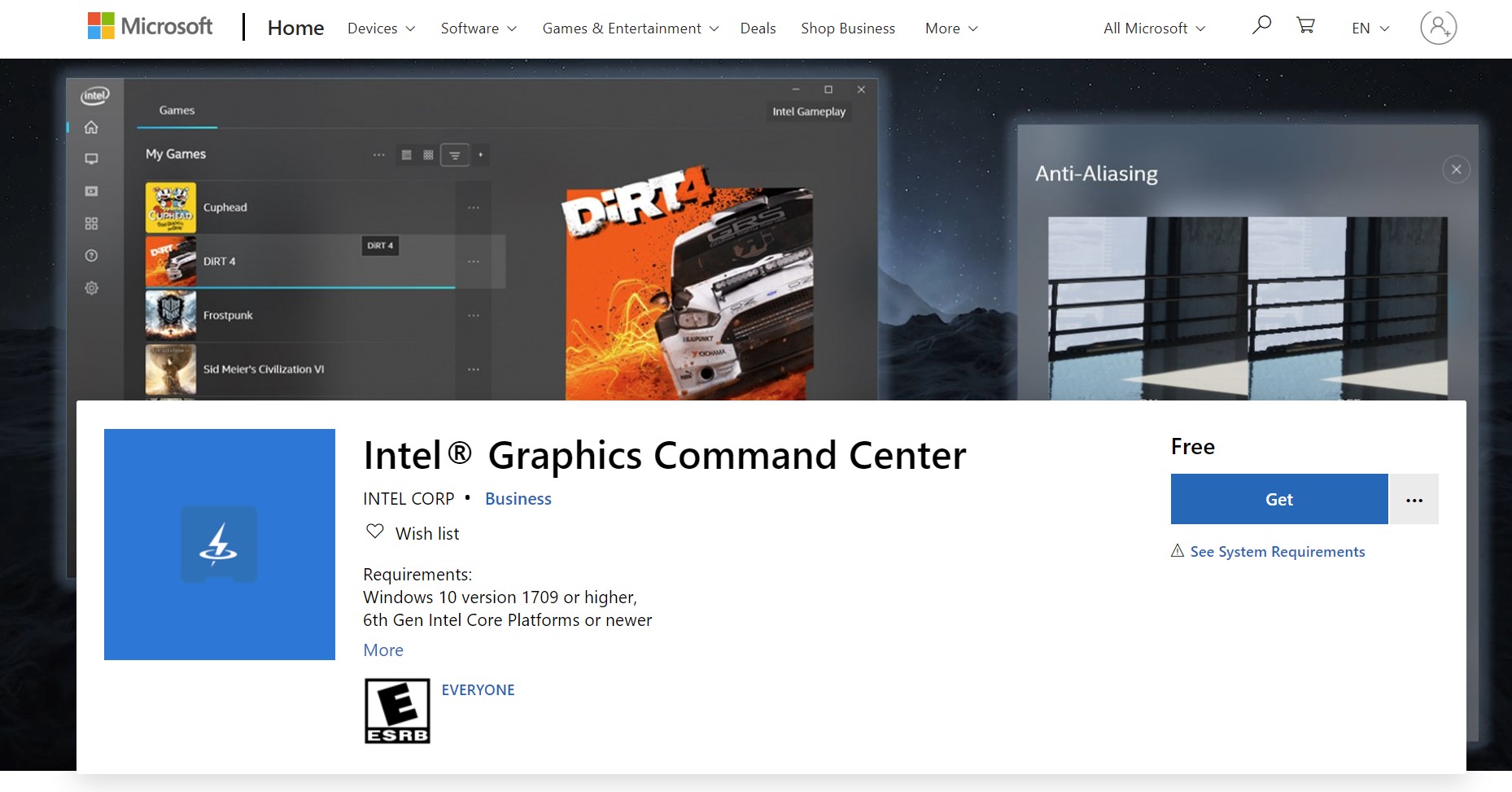
Task: Click the Get button to download
Action: pyautogui.click(x=1278, y=499)
